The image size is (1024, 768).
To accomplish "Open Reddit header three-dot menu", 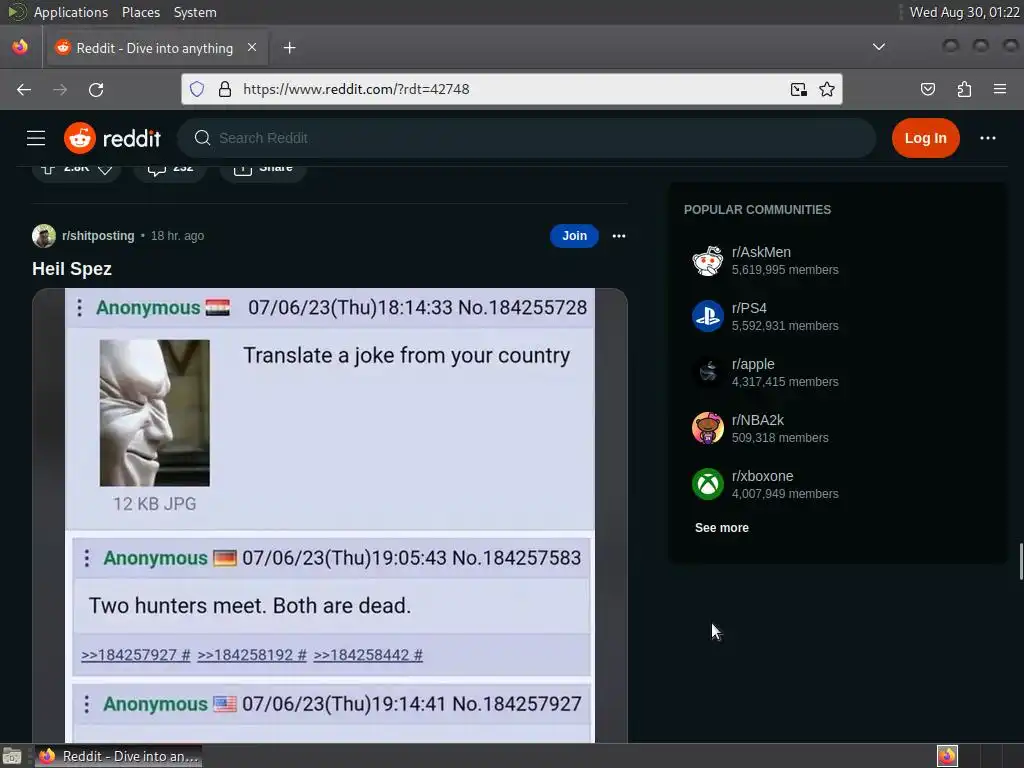I will 987,138.
